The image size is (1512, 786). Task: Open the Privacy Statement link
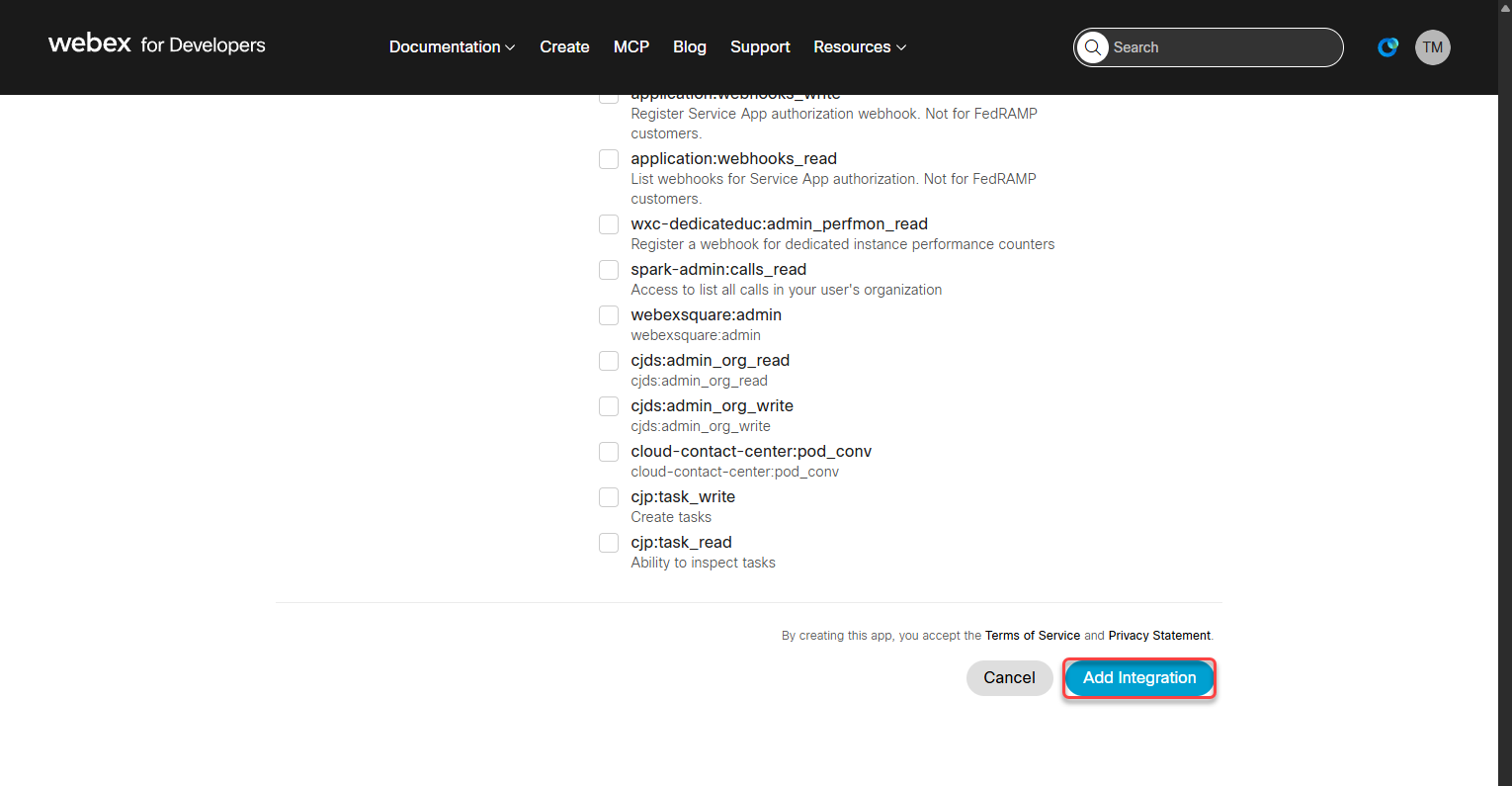(1159, 636)
